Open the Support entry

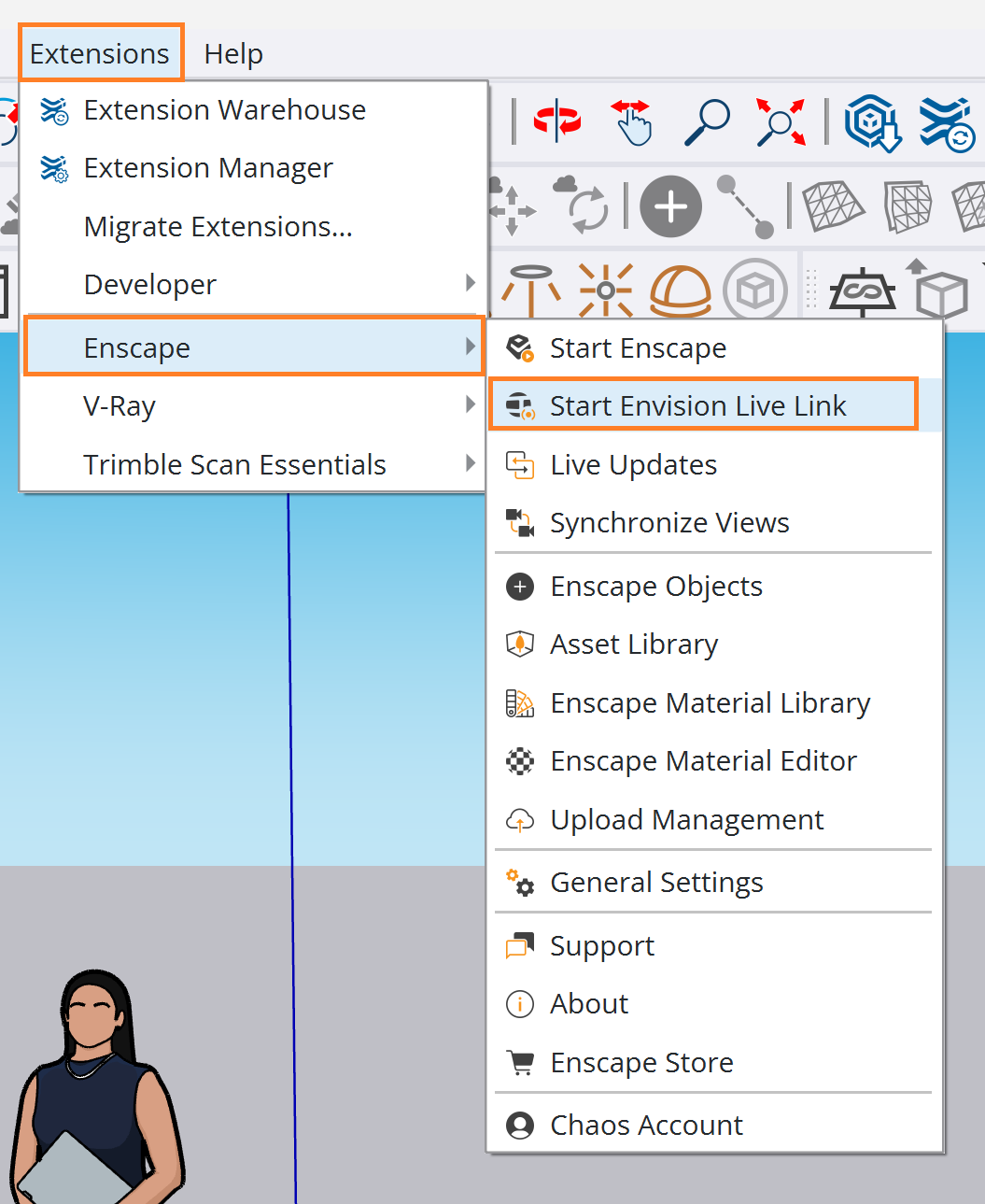[714, 946]
